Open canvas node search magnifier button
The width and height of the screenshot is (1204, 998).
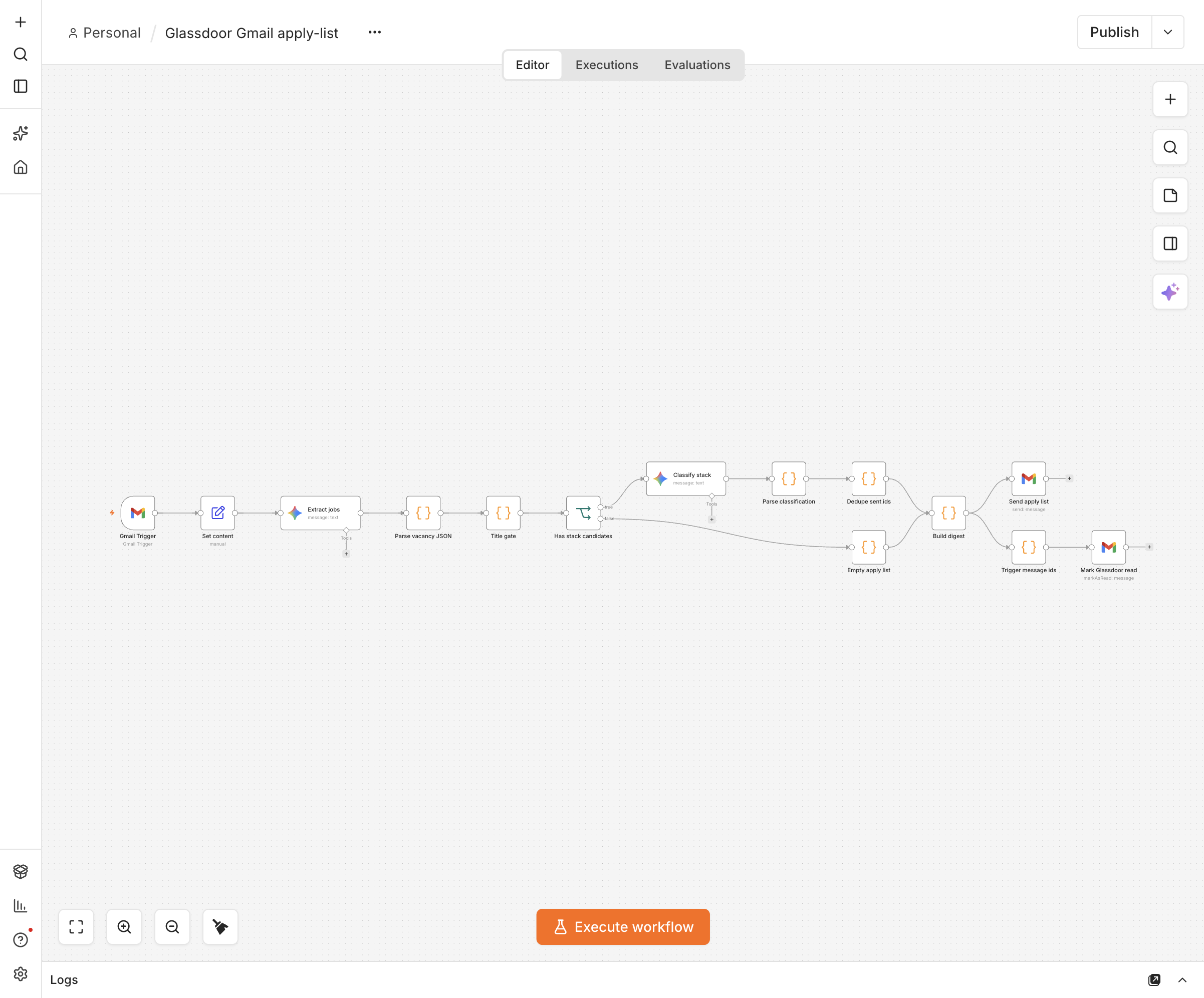1170,147
